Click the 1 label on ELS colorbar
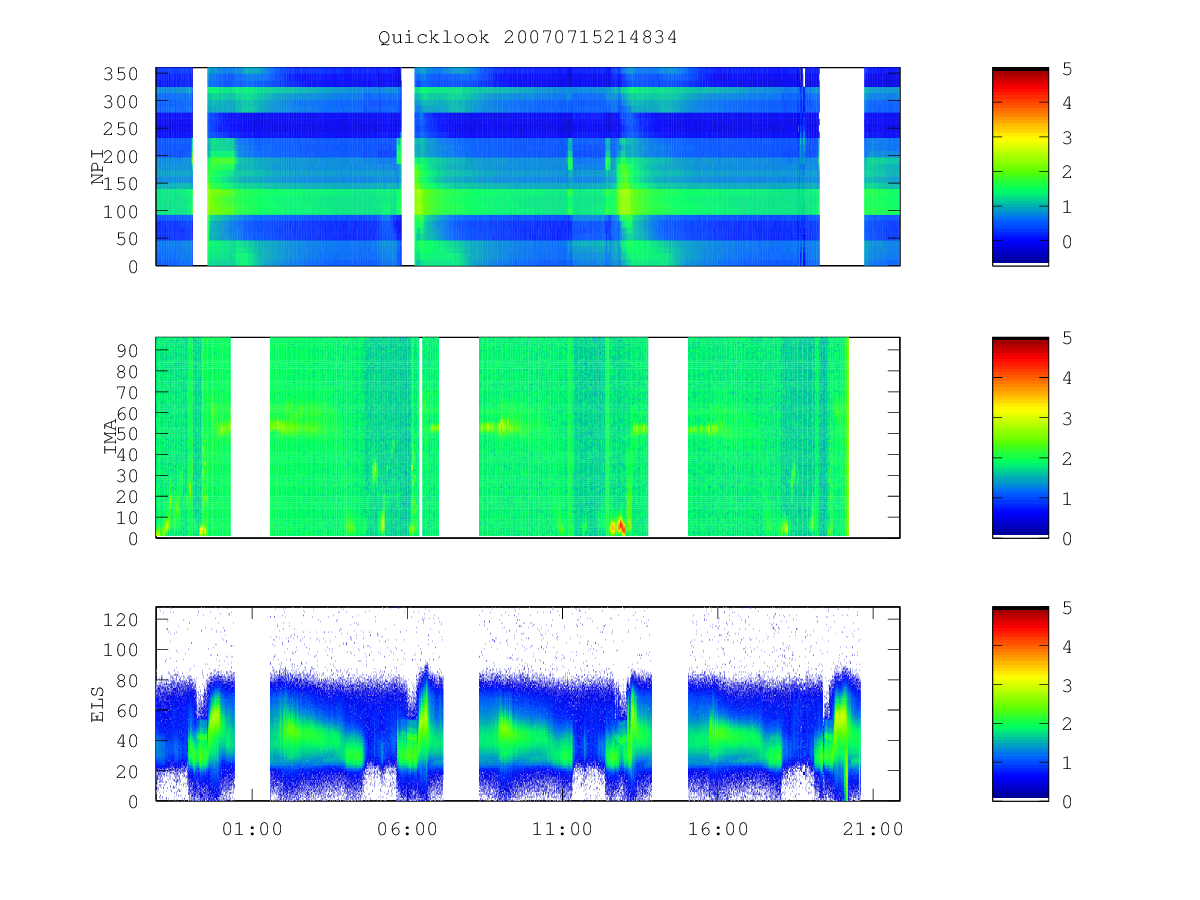The image size is (1200, 900). (x=1068, y=763)
